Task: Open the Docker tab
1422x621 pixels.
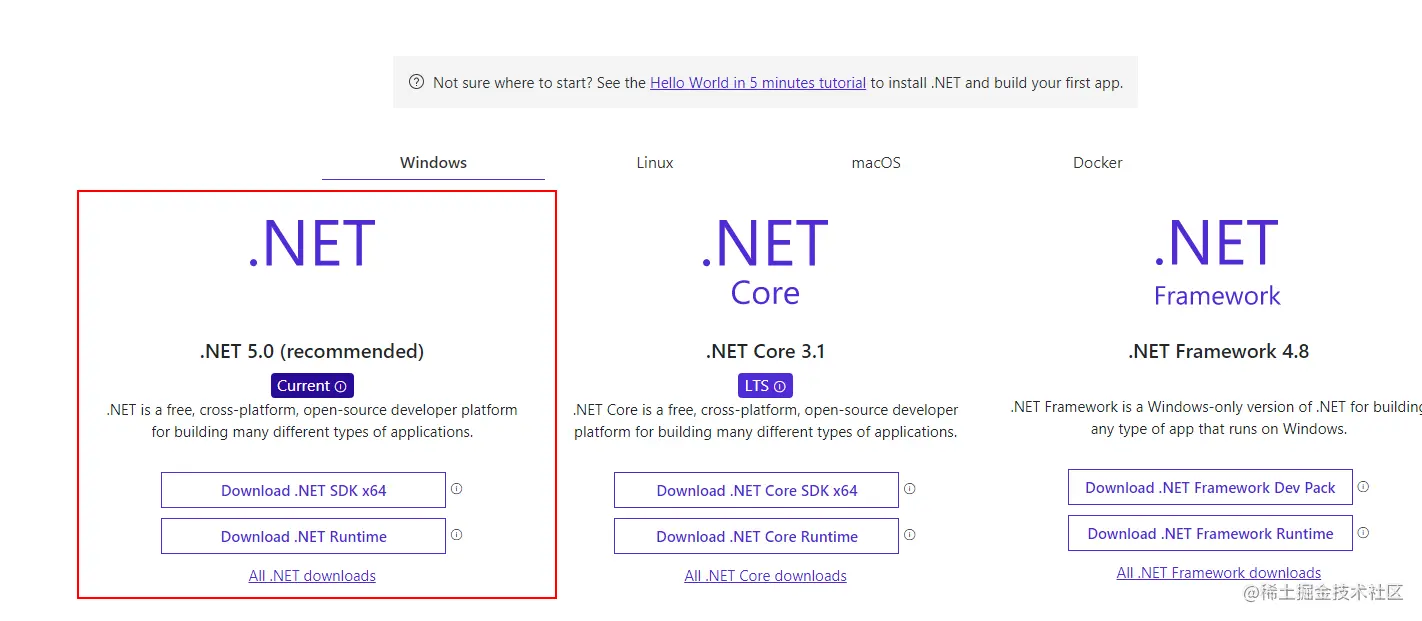Action: 1098,163
